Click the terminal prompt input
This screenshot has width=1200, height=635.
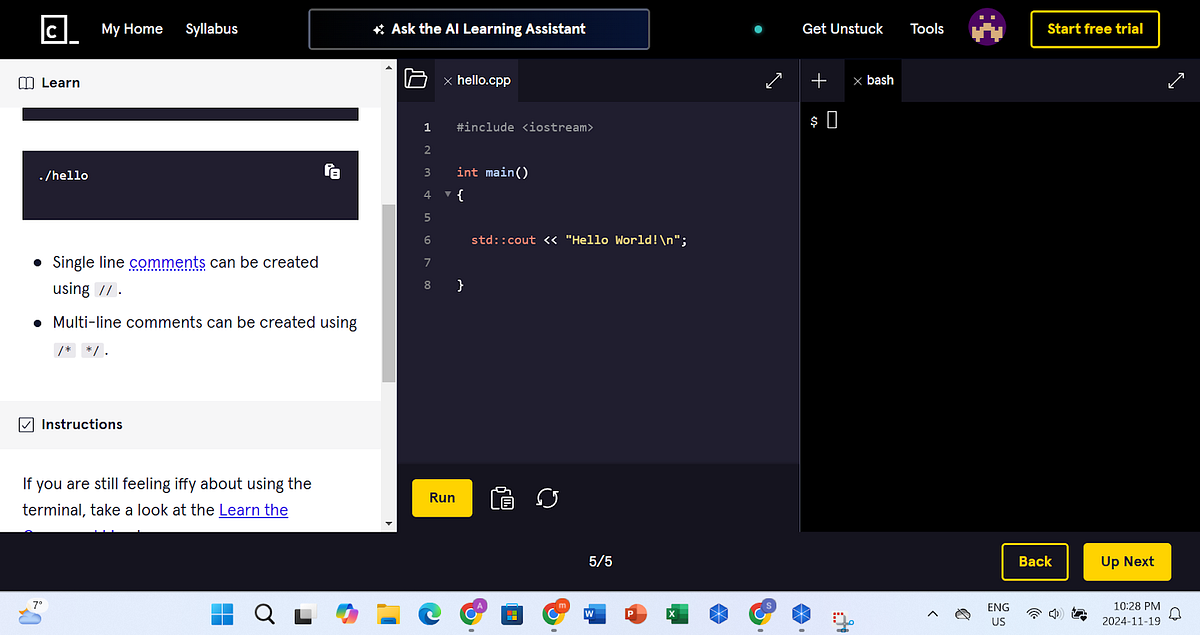tap(832, 121)
